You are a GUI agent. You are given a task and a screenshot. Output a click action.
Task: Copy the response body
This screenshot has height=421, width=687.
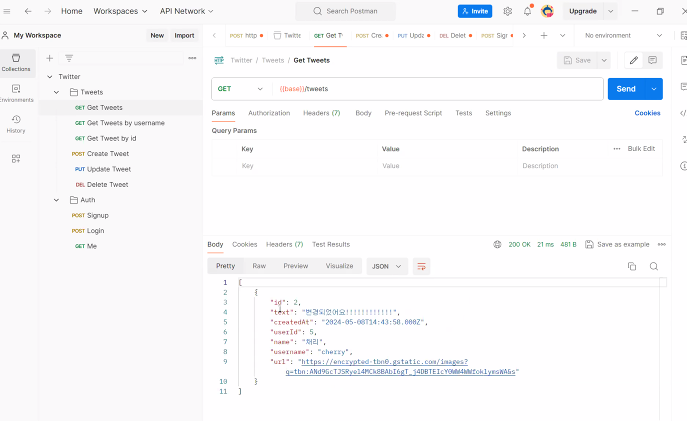632,266
